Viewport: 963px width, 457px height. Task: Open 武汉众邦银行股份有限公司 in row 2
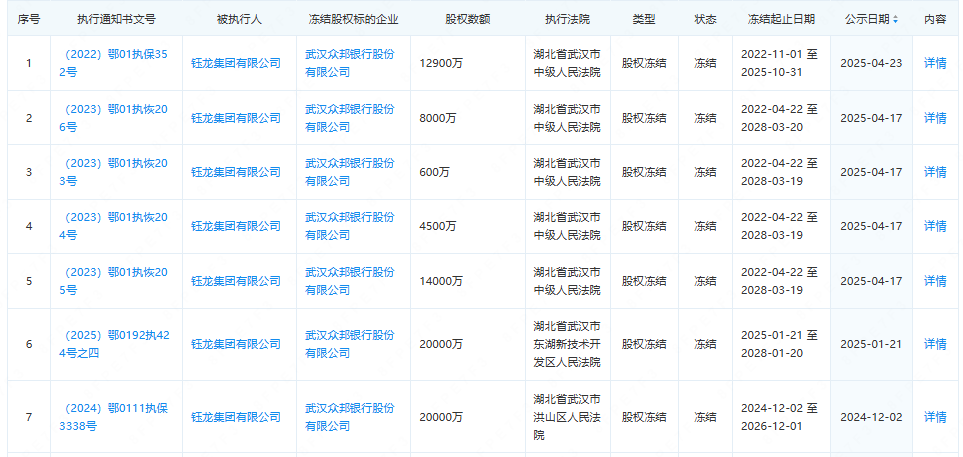pyautogui.click(x=350, y=118)
